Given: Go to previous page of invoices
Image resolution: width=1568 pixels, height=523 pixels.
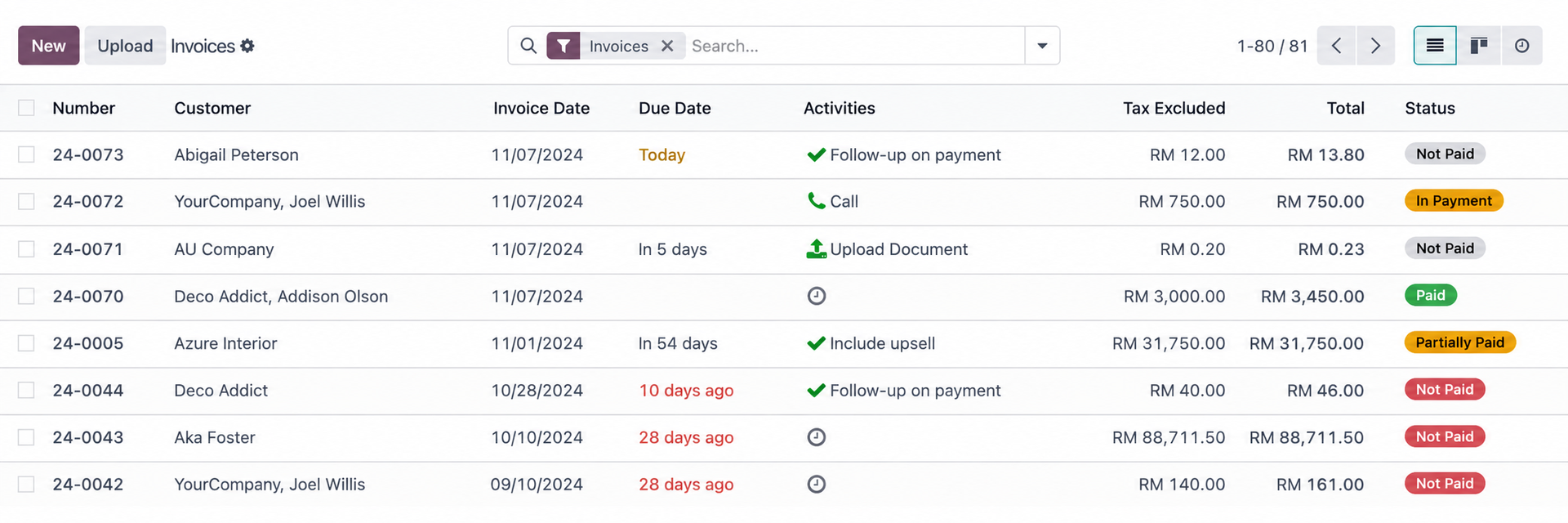Looking at the screenshot, I should pos(1336,46).
